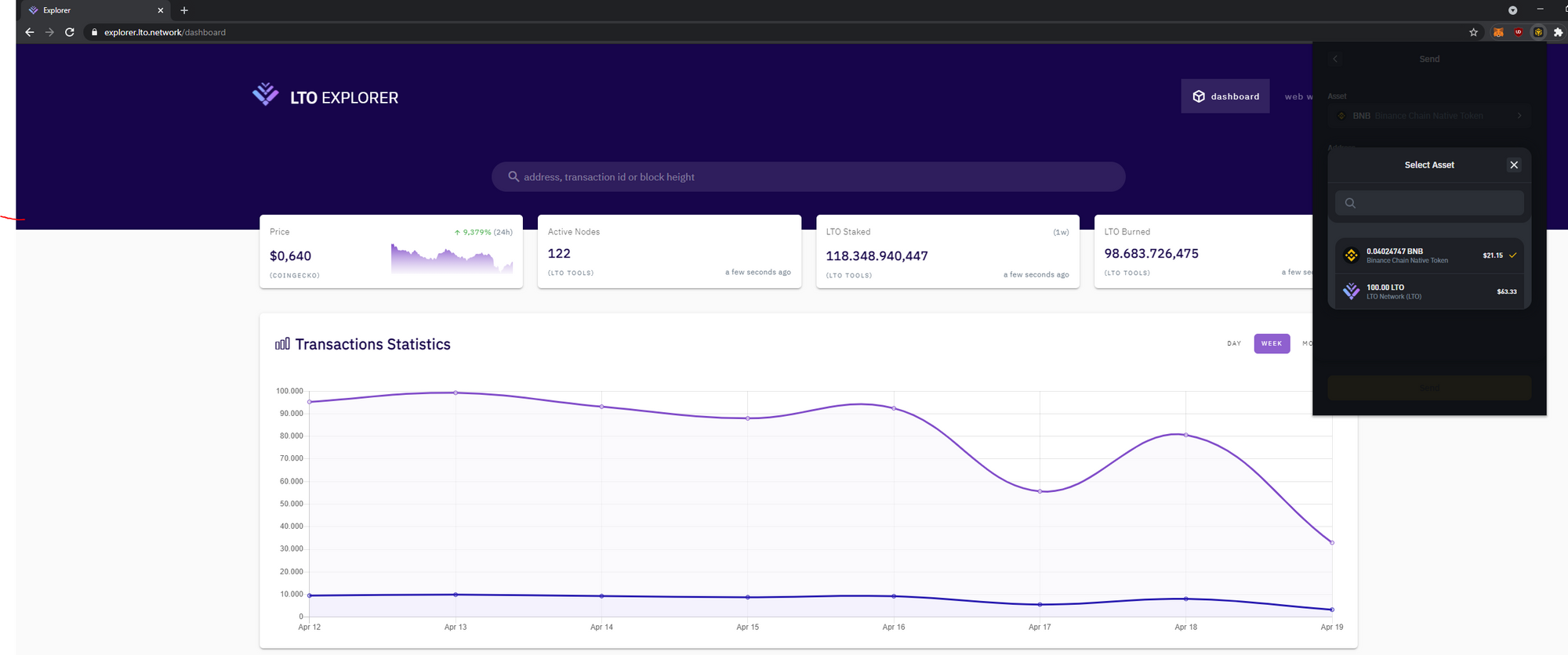Click the (1w) label on LTO Staked

coord(1061,232)
